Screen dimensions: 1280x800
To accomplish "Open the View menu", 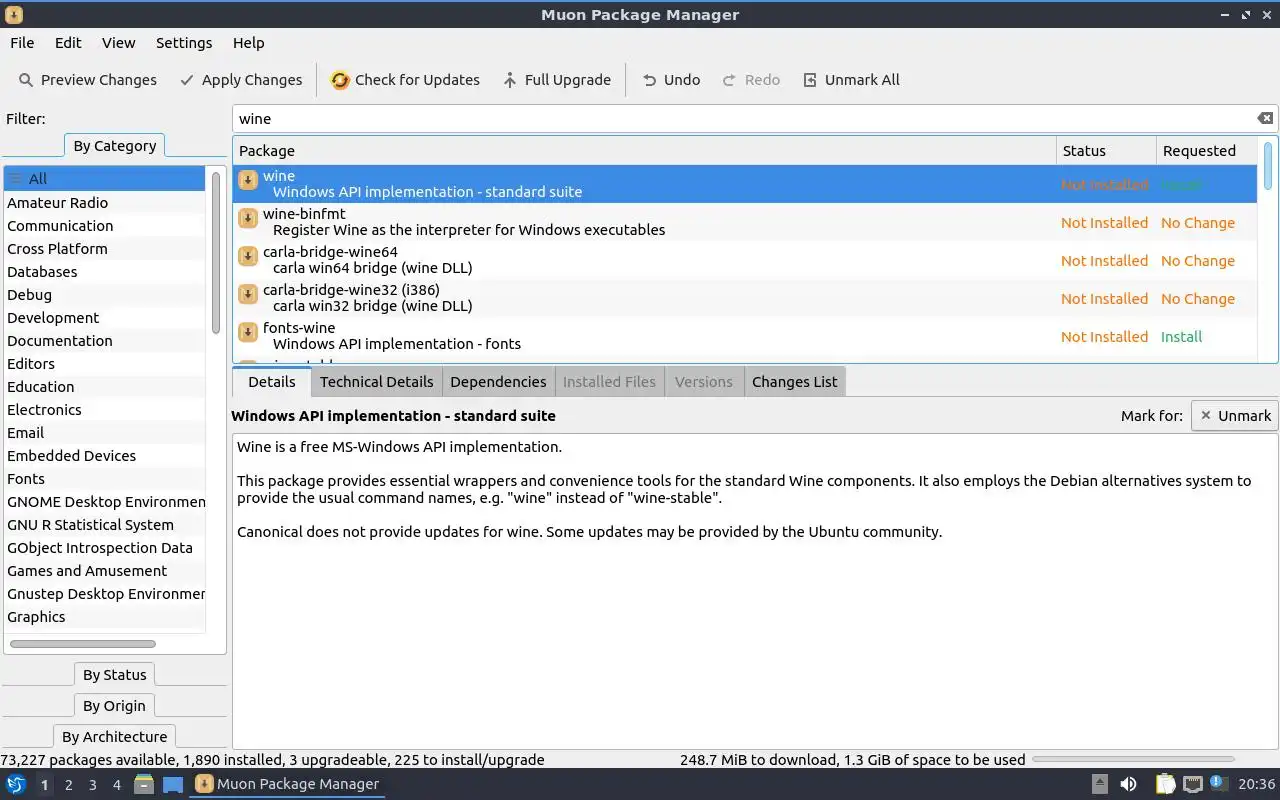I will click(118, 43).
